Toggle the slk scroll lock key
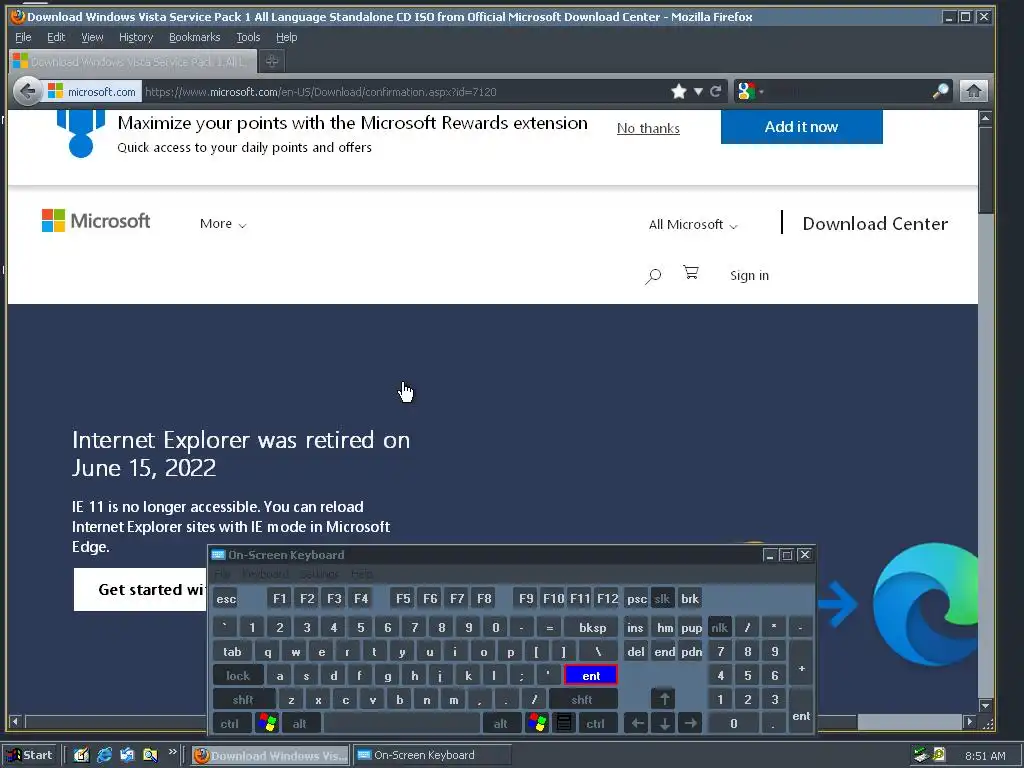This screenshot has height=768, width=1024. [x=662, y=598]
